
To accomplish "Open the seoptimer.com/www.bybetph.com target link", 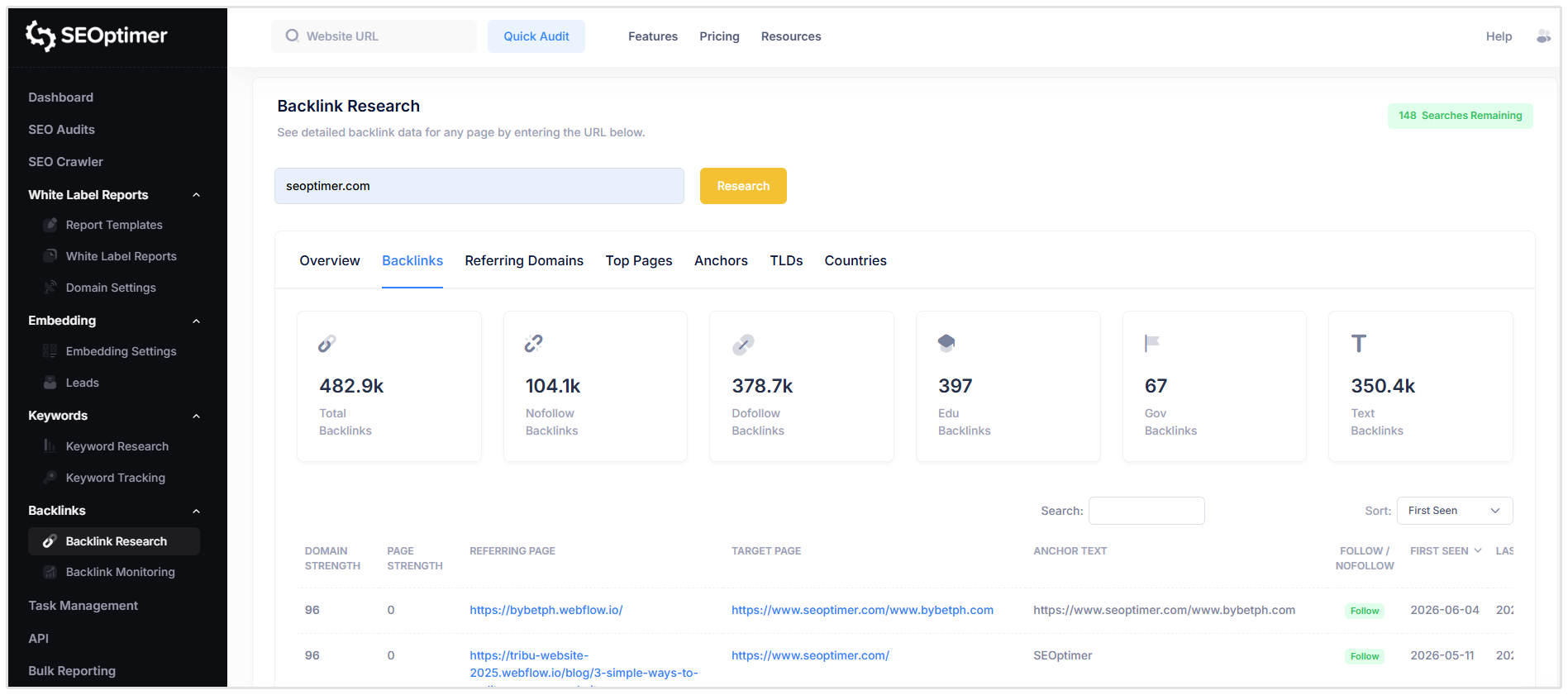I will coord(862,610).
